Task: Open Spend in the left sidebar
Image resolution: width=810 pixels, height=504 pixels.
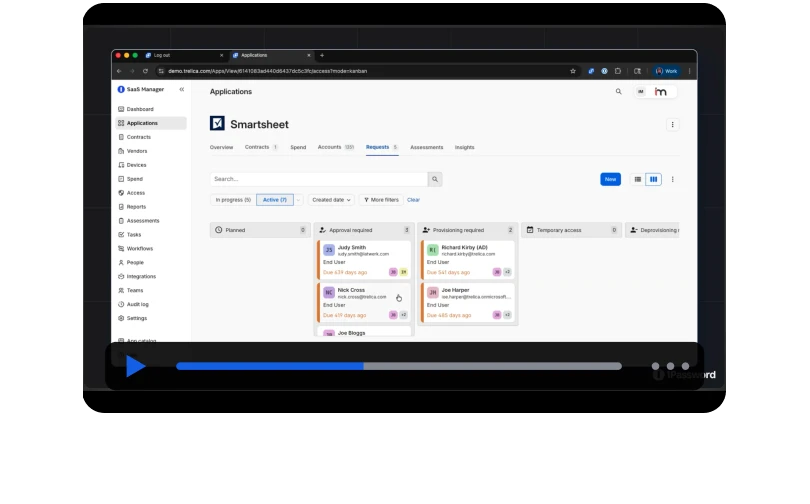Action: [134, 179]
